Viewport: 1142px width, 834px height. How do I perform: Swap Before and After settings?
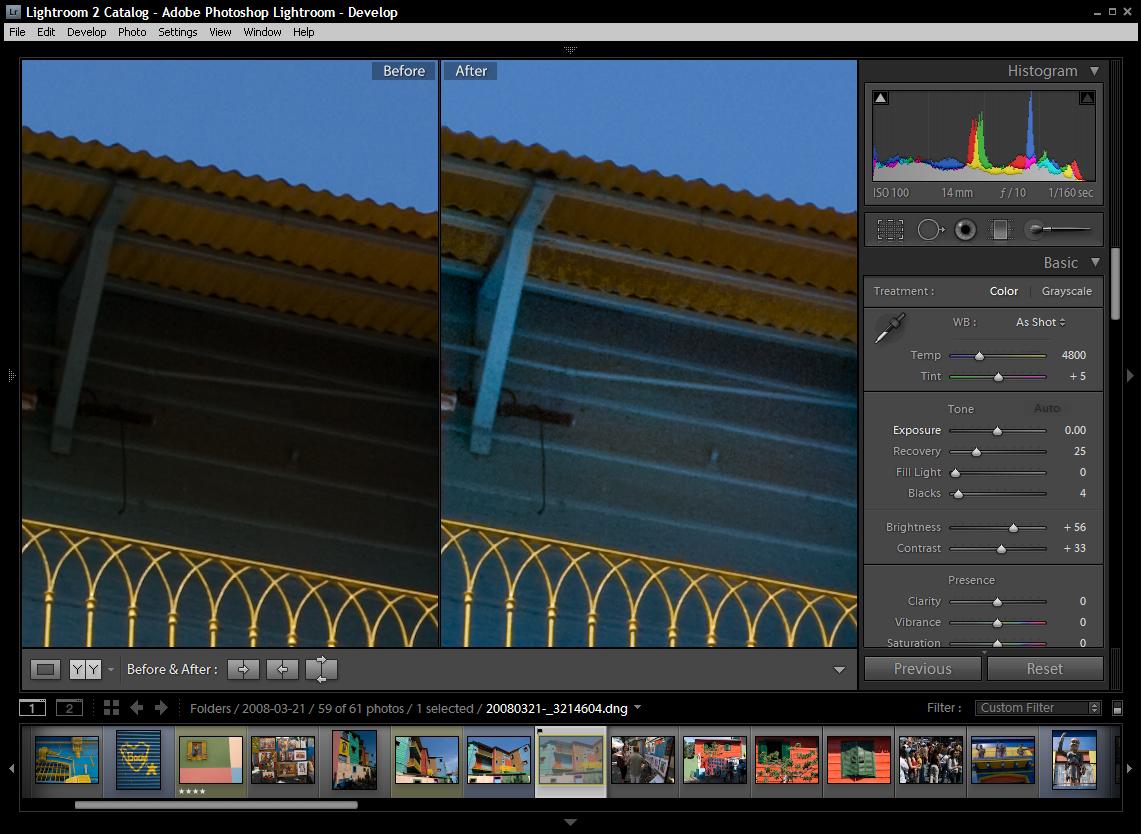tap(322, 670)
